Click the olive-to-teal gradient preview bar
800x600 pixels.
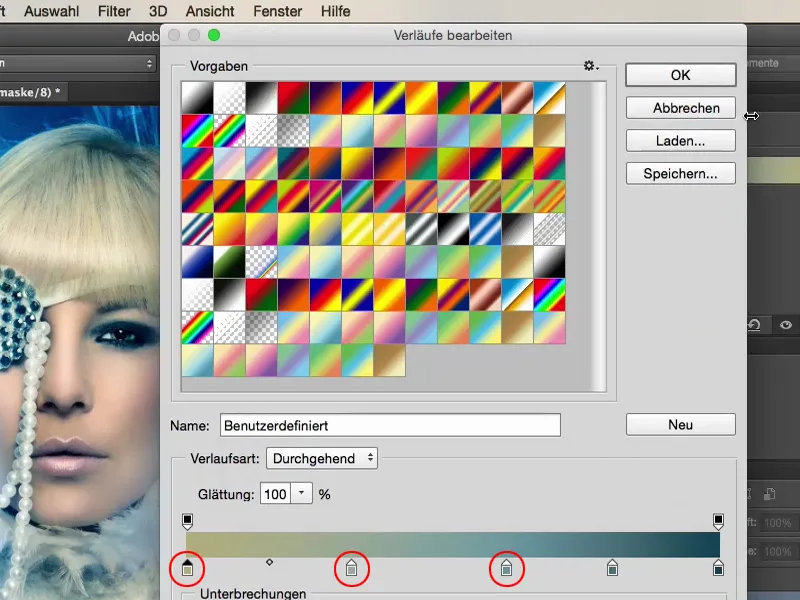(x=453, y=544)
